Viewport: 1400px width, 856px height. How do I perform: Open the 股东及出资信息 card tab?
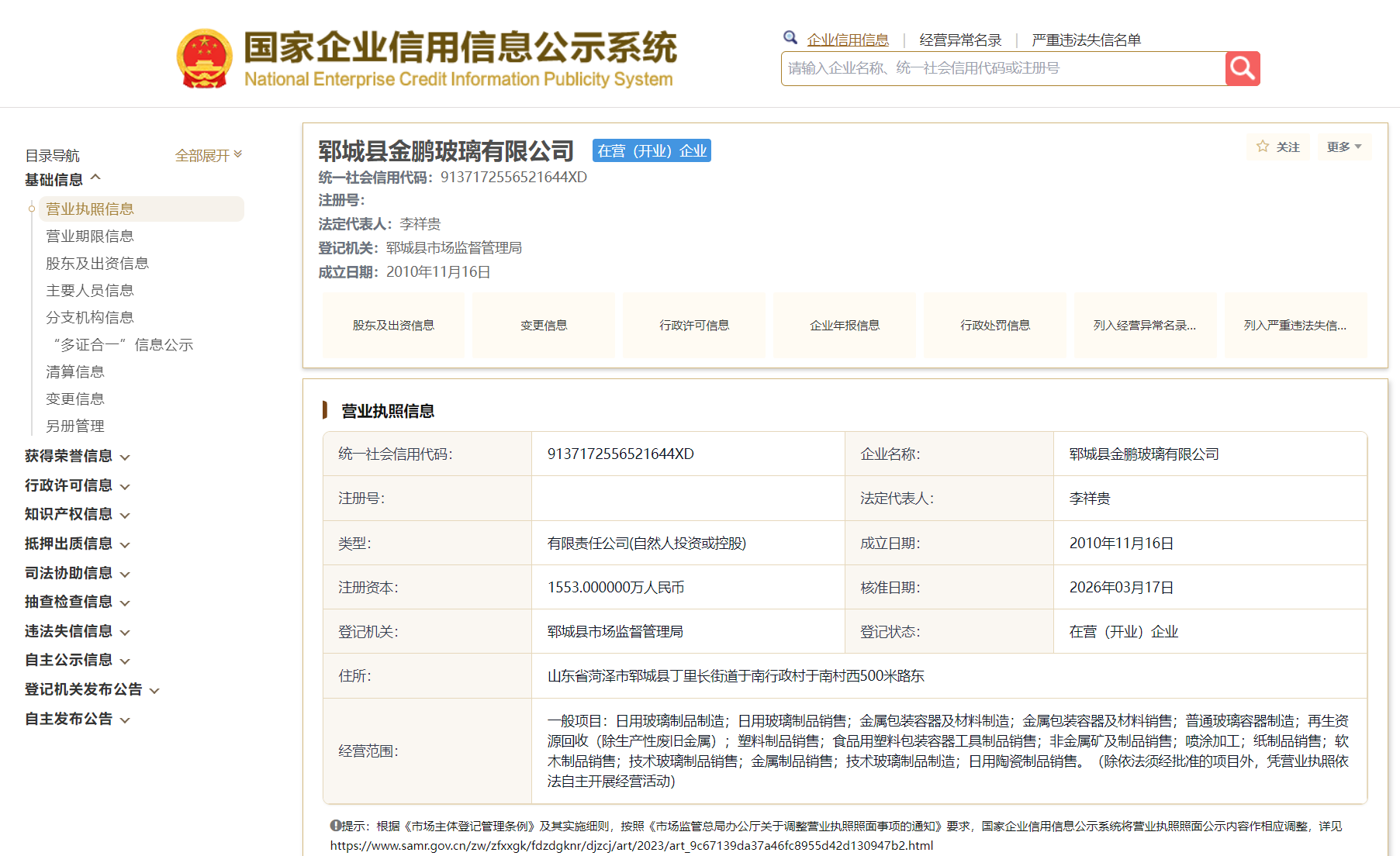[393, 325]
